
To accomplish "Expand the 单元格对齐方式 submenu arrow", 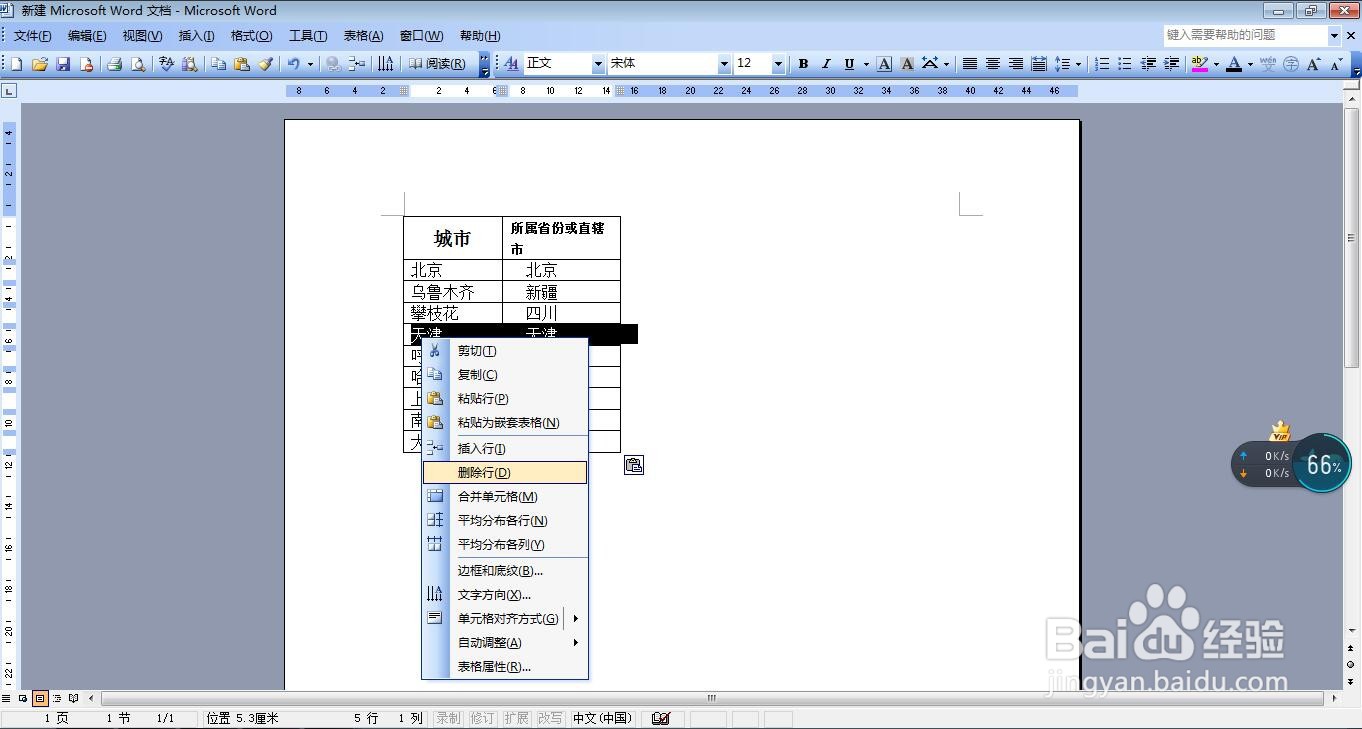I will point(576,618).
